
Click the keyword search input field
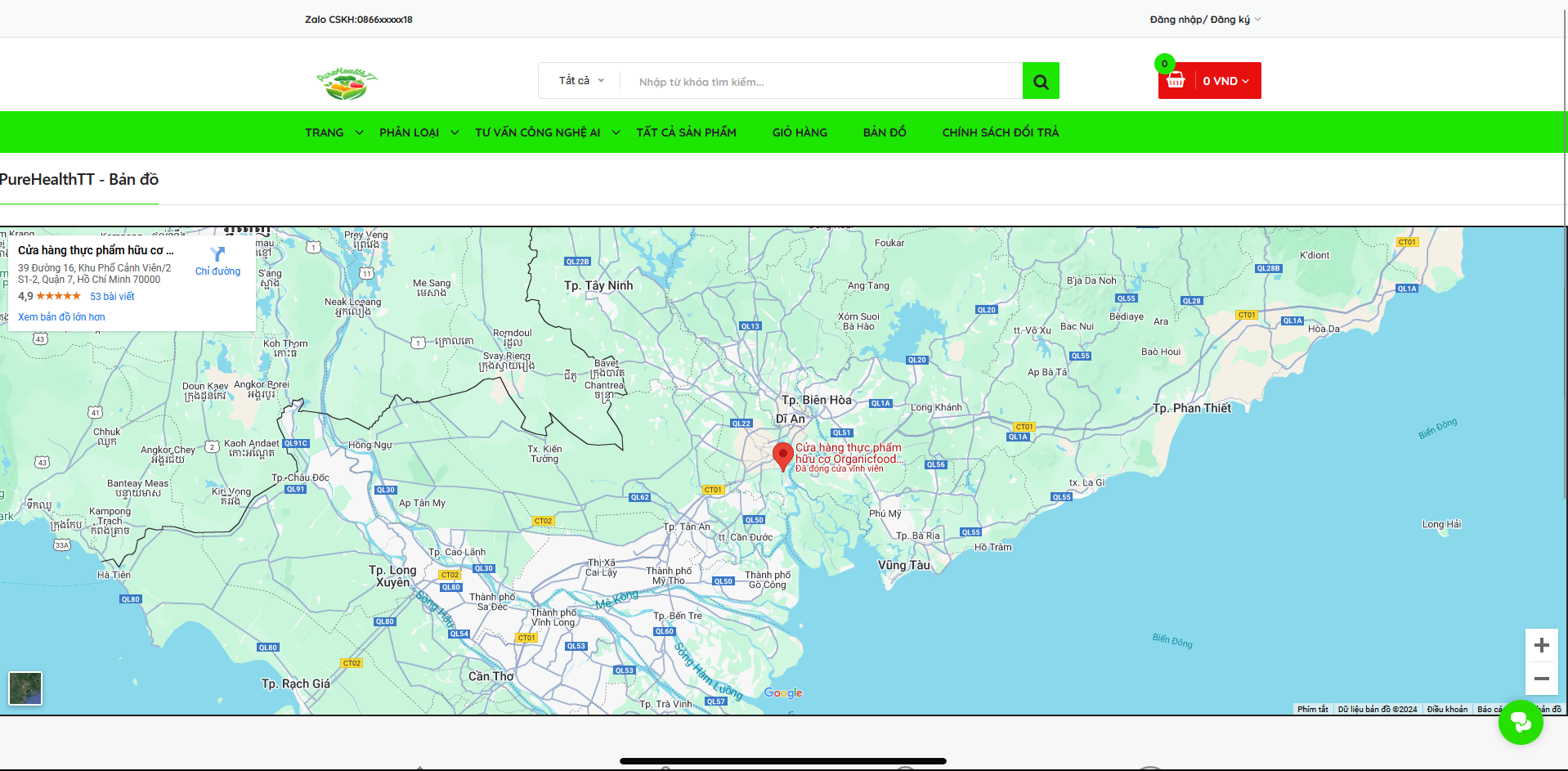click(x=822, y=81)
